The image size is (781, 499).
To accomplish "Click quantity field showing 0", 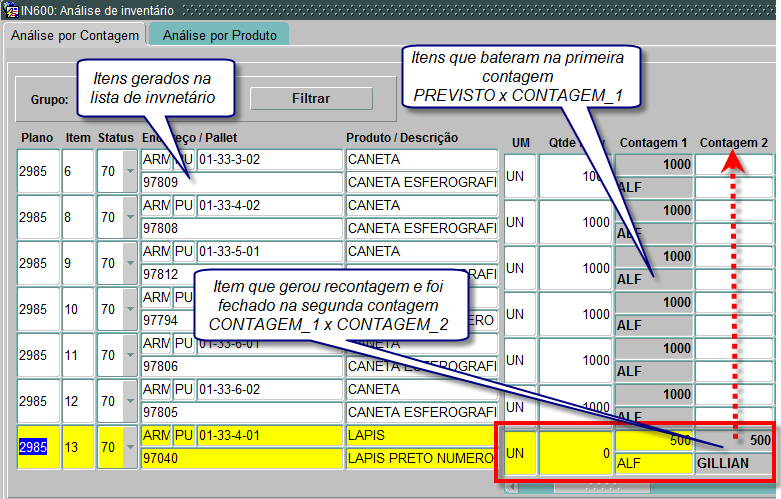I will point(575,453).
